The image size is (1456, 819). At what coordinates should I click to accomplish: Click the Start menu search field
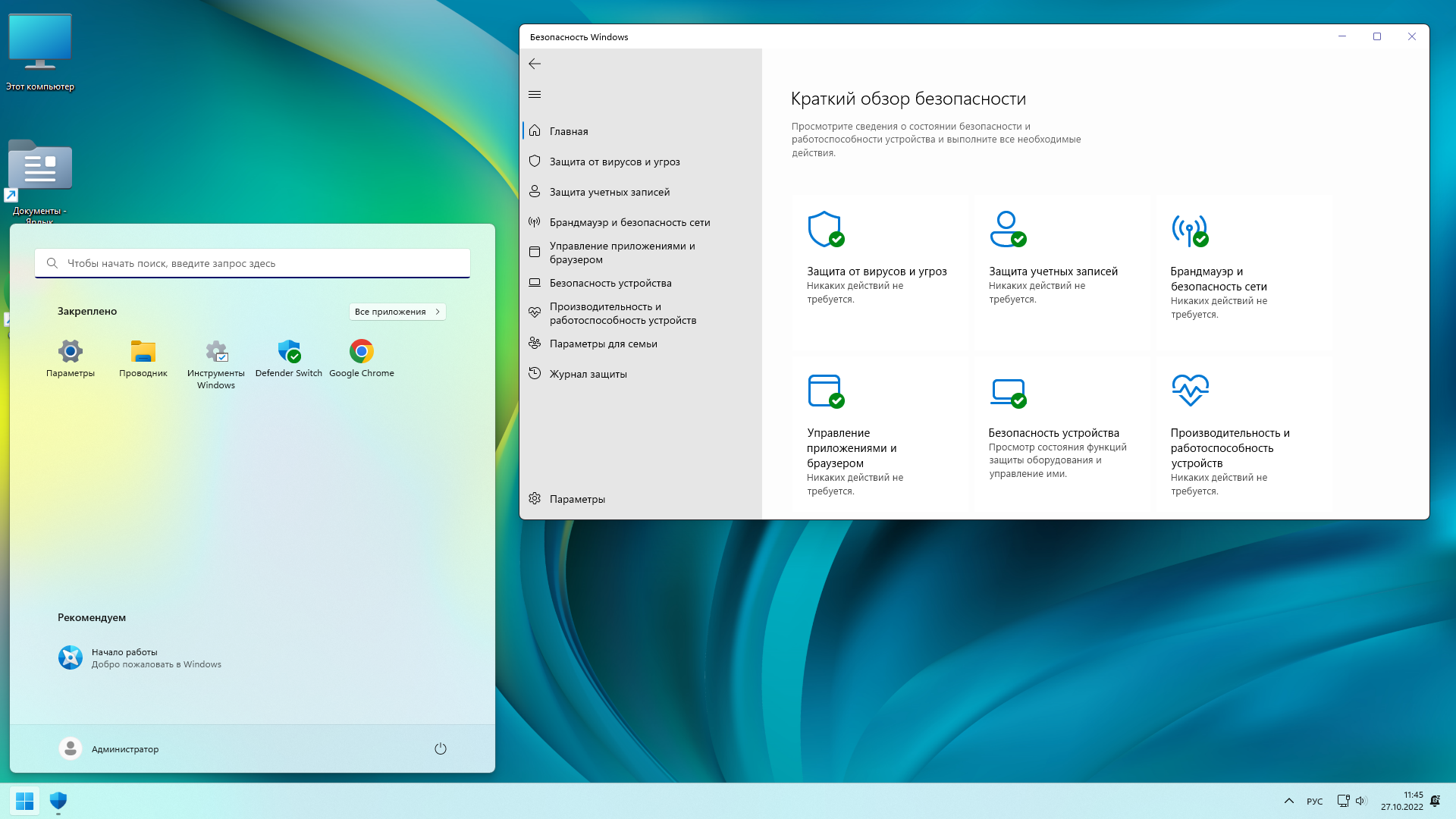(252, 263)
